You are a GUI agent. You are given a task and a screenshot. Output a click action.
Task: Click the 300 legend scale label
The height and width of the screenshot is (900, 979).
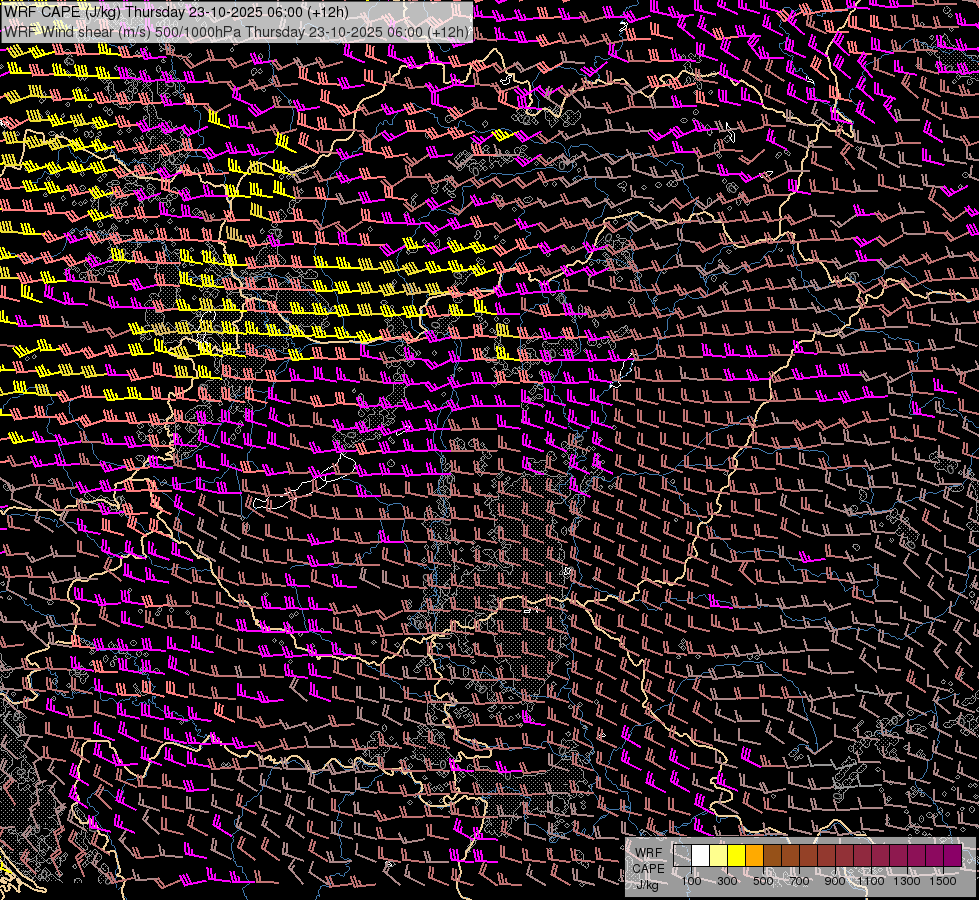727,881
